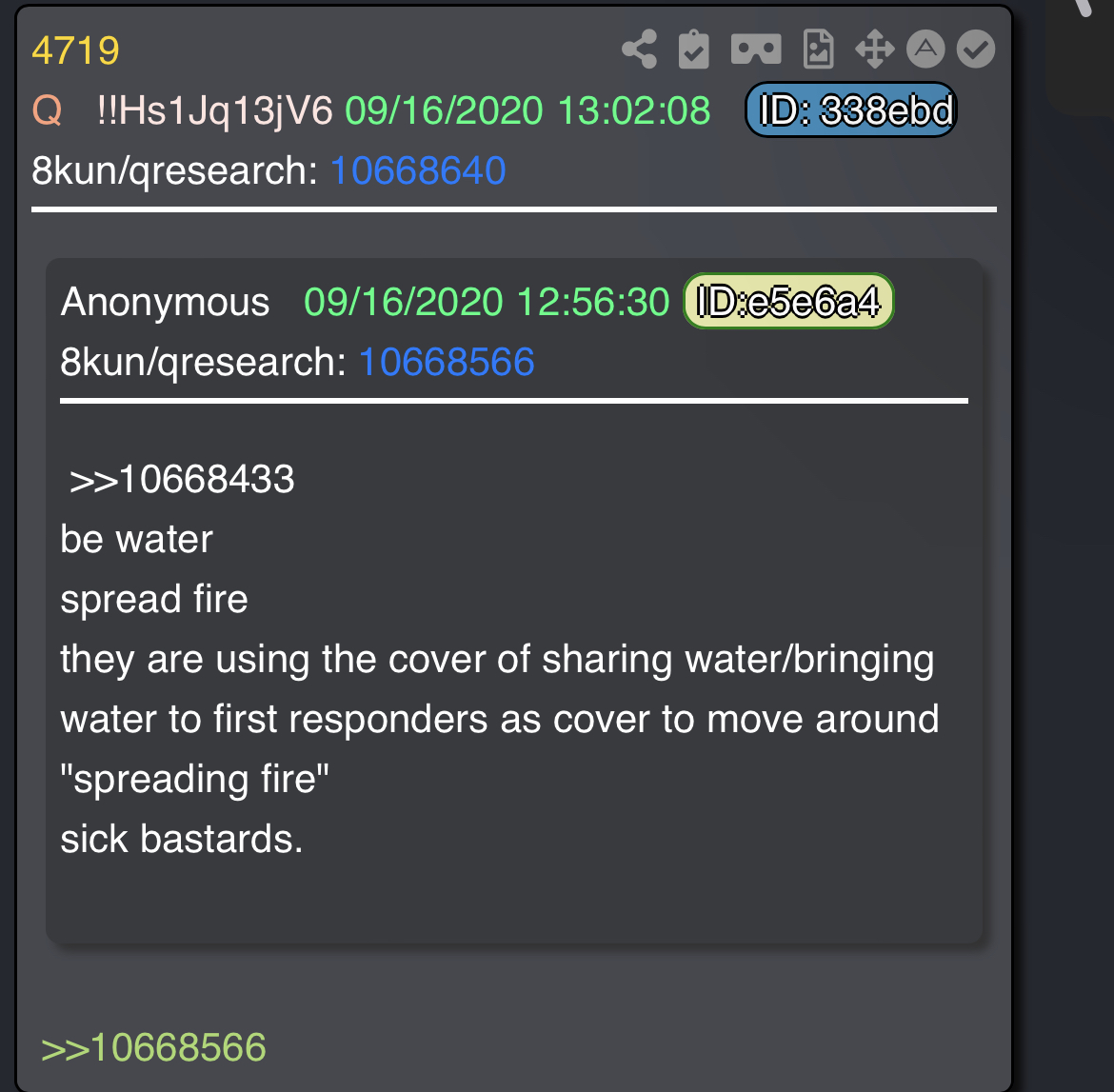Click the circled A icon
Image resolution: width=1114 pixels, height=1092 pixels.
[x=925, y=49]
